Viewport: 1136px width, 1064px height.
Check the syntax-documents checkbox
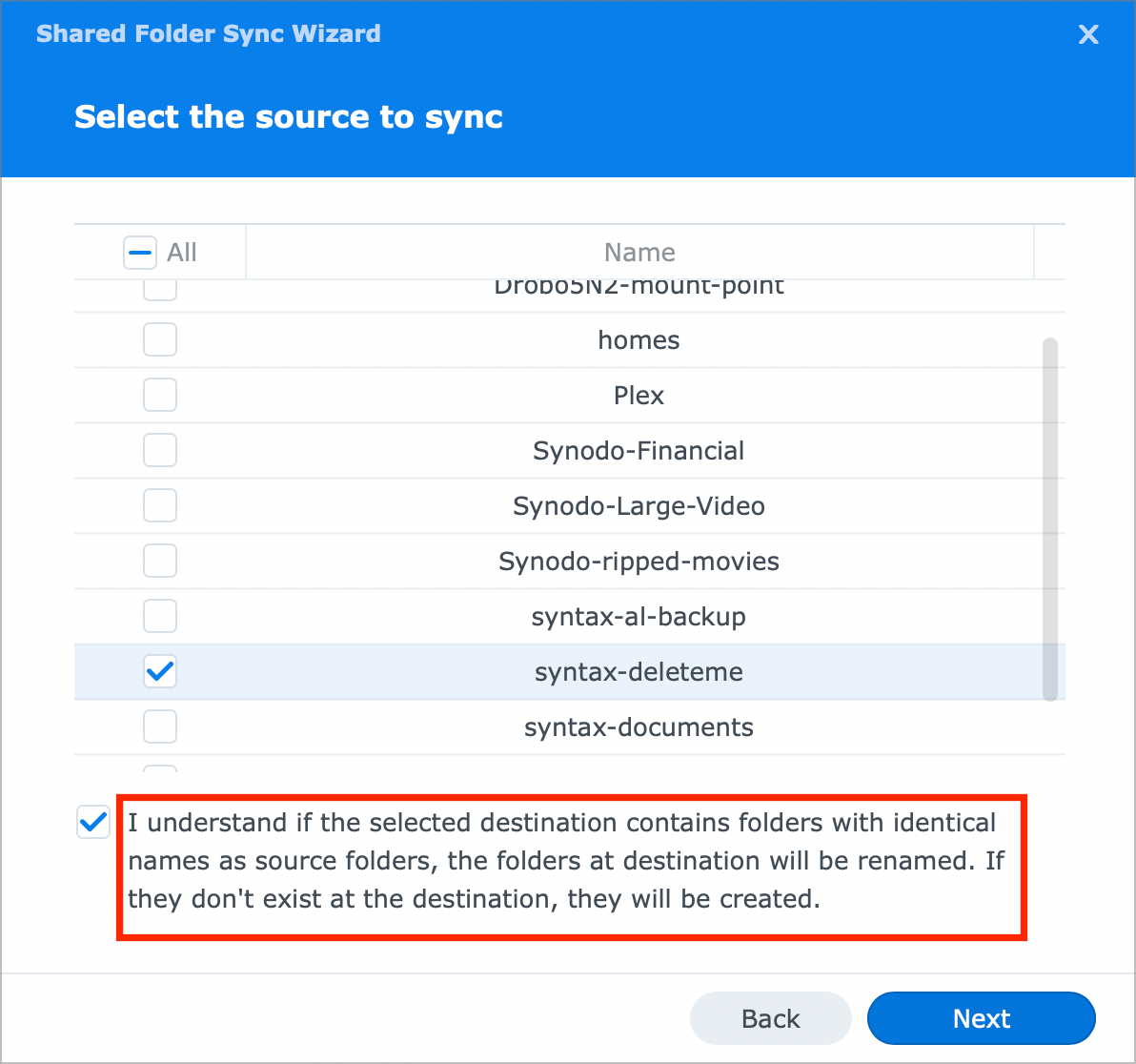point(160,726)
